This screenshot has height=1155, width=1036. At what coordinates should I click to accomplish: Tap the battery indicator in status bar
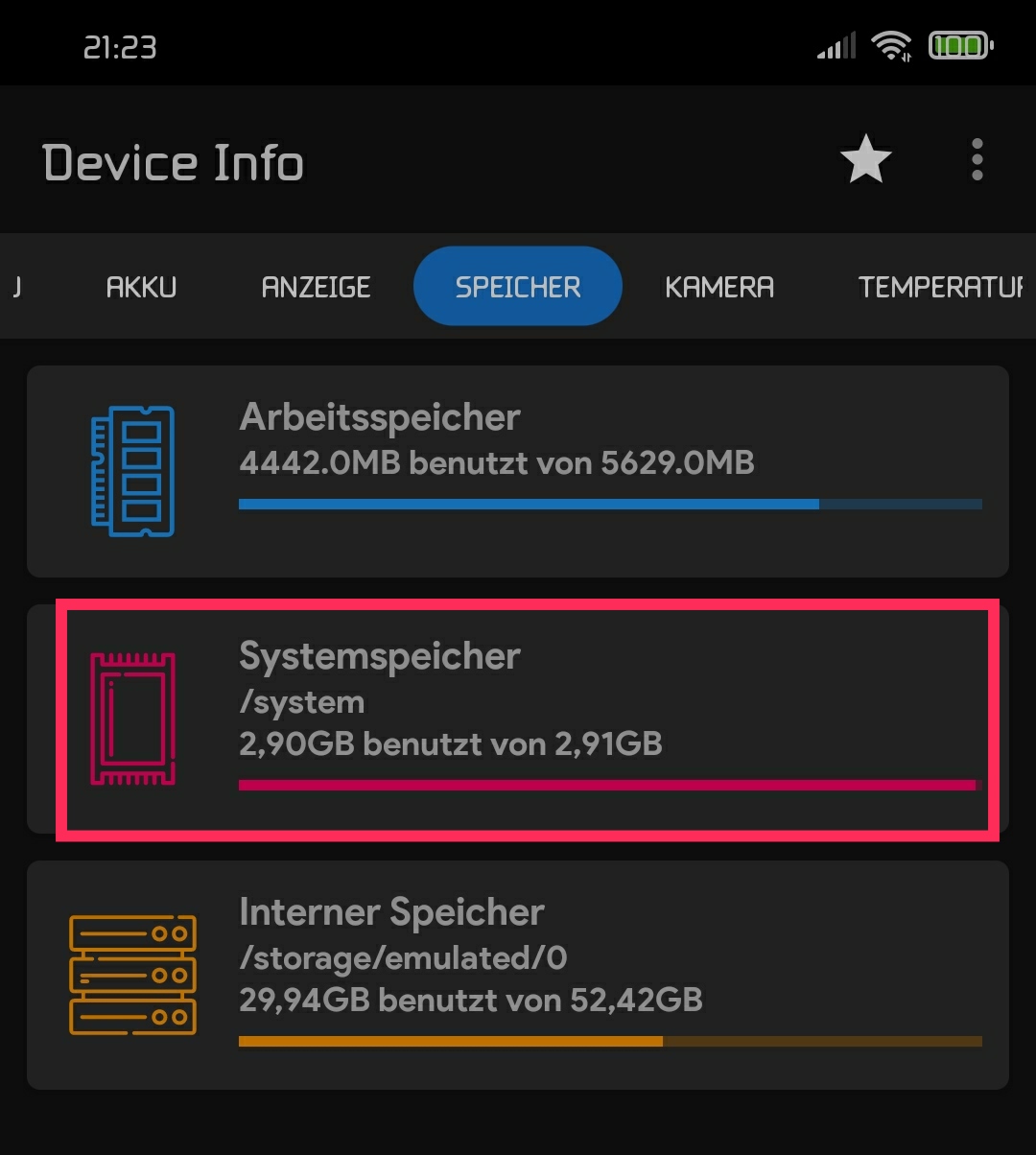click(960, 45)
